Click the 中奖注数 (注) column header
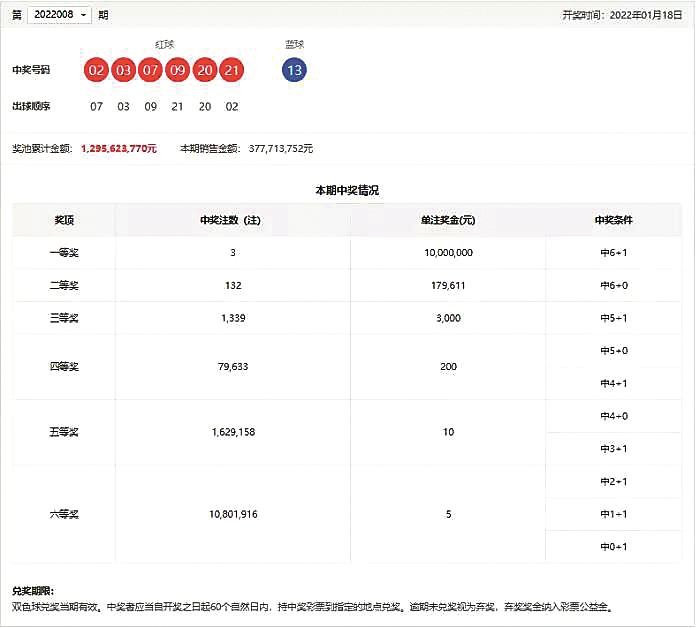The width and height of the screenshot is (700, 628). pos(232,220)
